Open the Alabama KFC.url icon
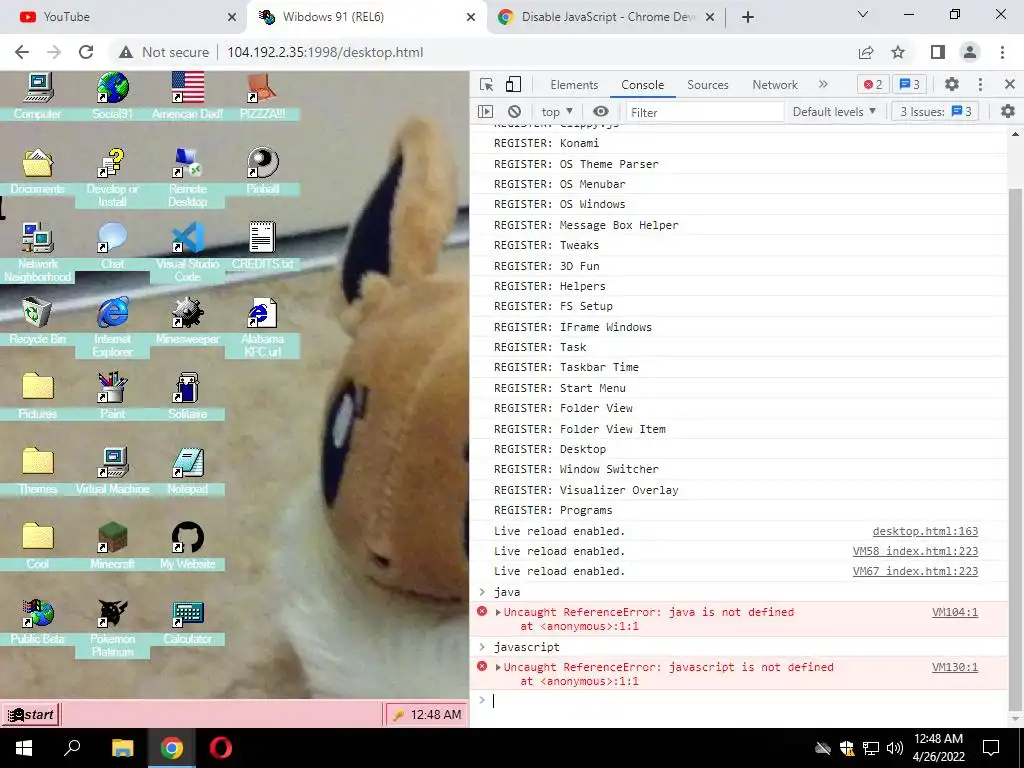Screen dimensions: 1024x768 263,313
